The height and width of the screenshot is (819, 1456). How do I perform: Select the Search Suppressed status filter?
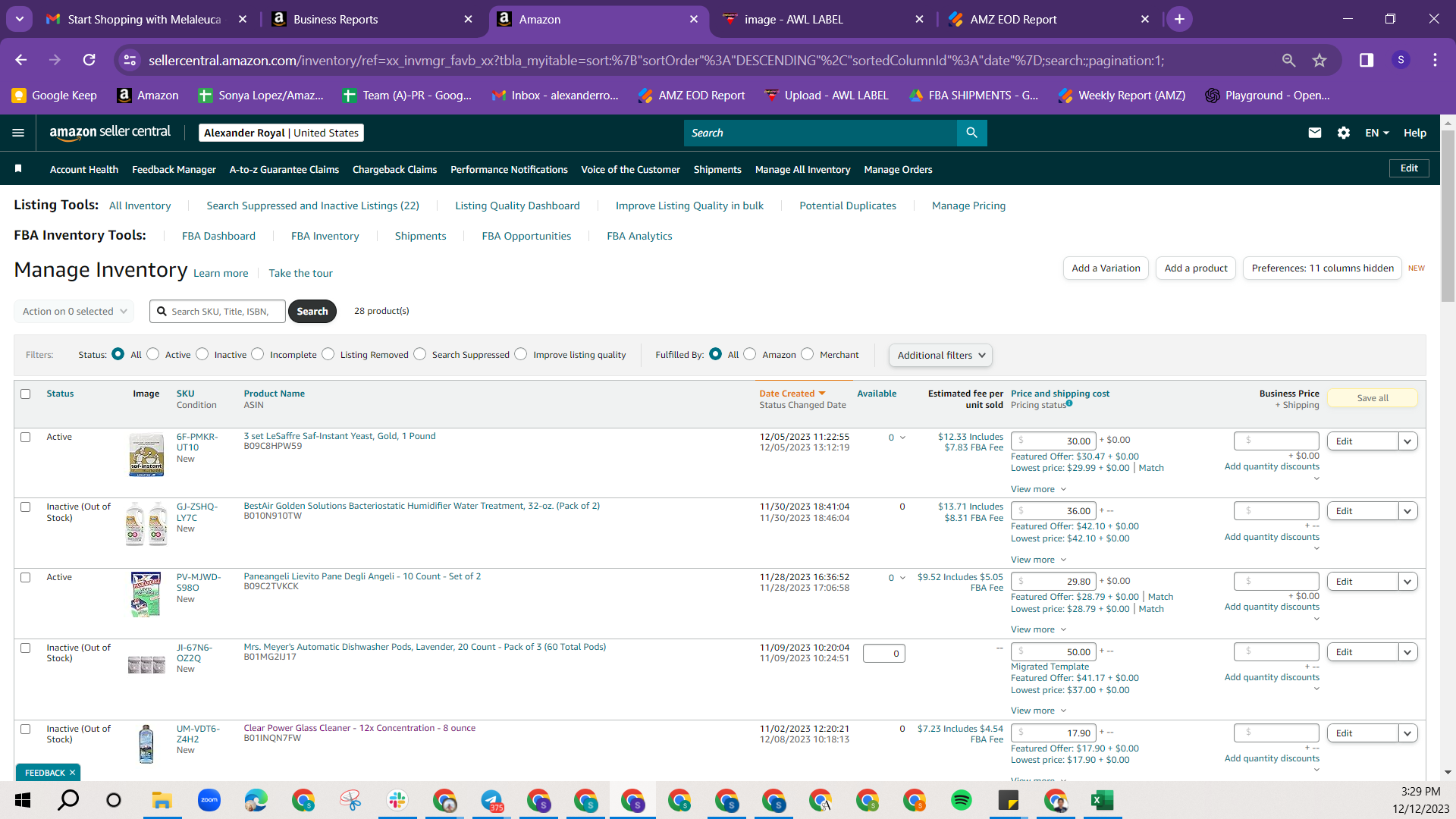(x=420, y=354)
